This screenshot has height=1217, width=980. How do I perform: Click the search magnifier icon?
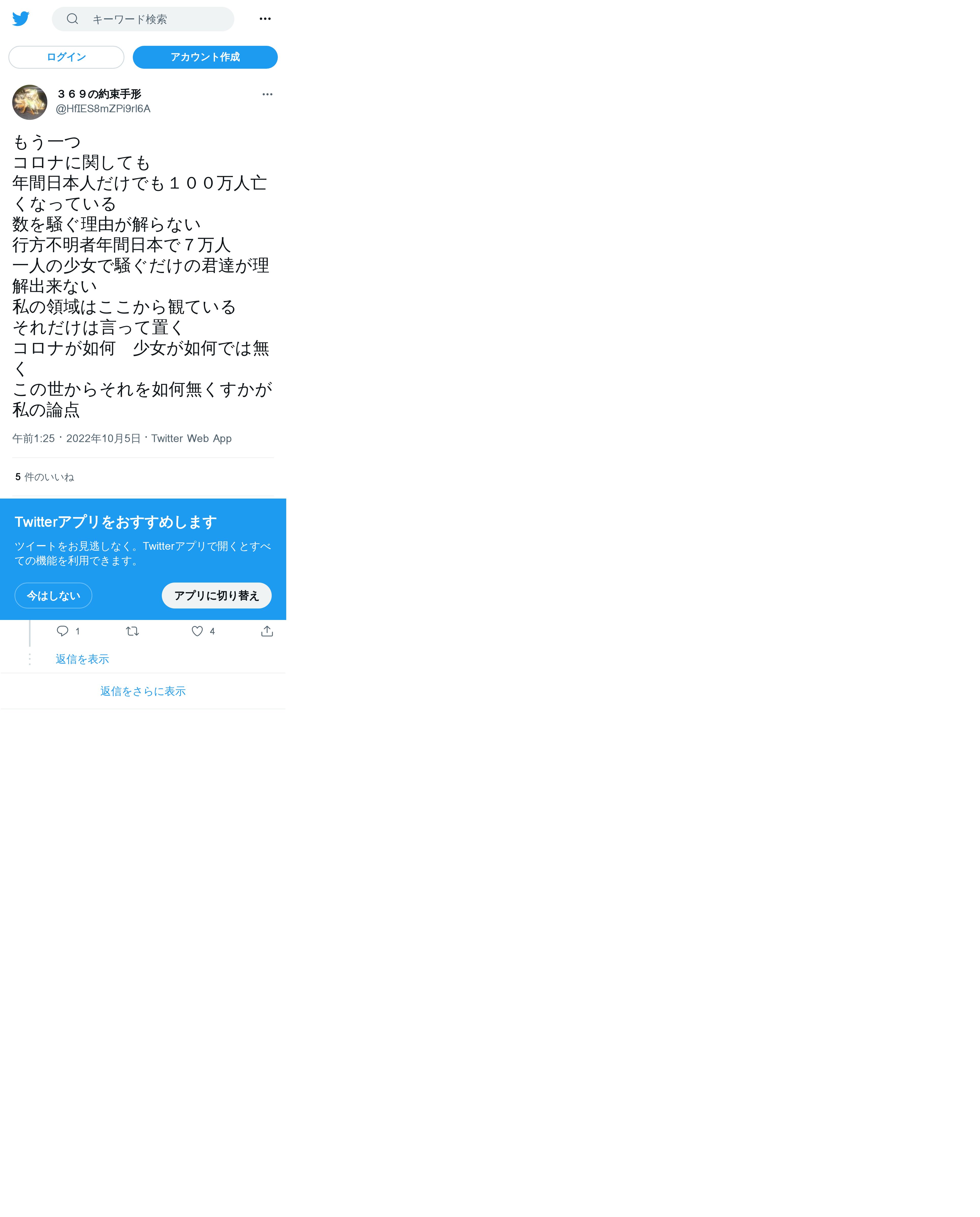coord(72,19)
